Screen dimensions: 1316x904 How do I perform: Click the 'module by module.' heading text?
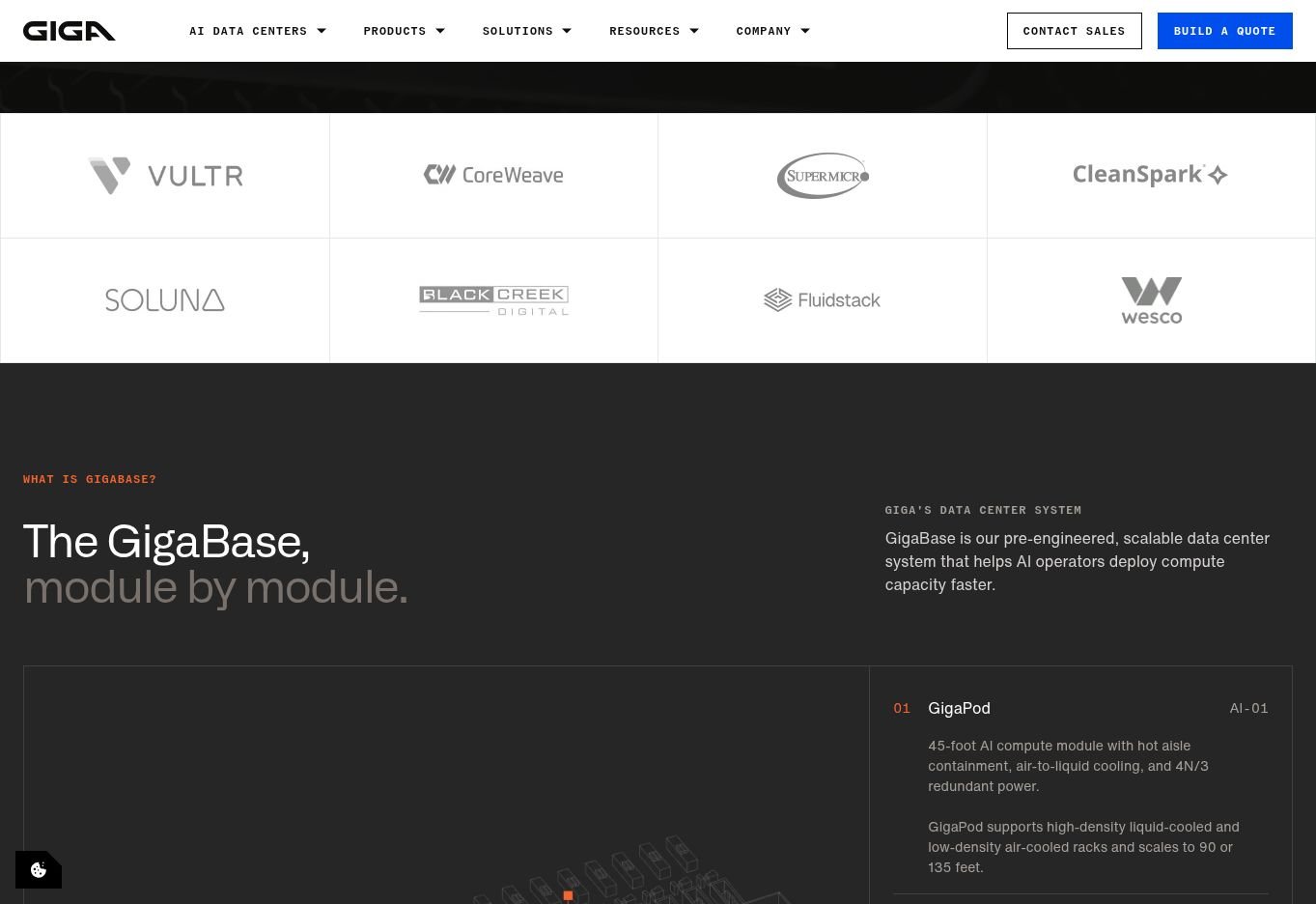pos(215,586)
